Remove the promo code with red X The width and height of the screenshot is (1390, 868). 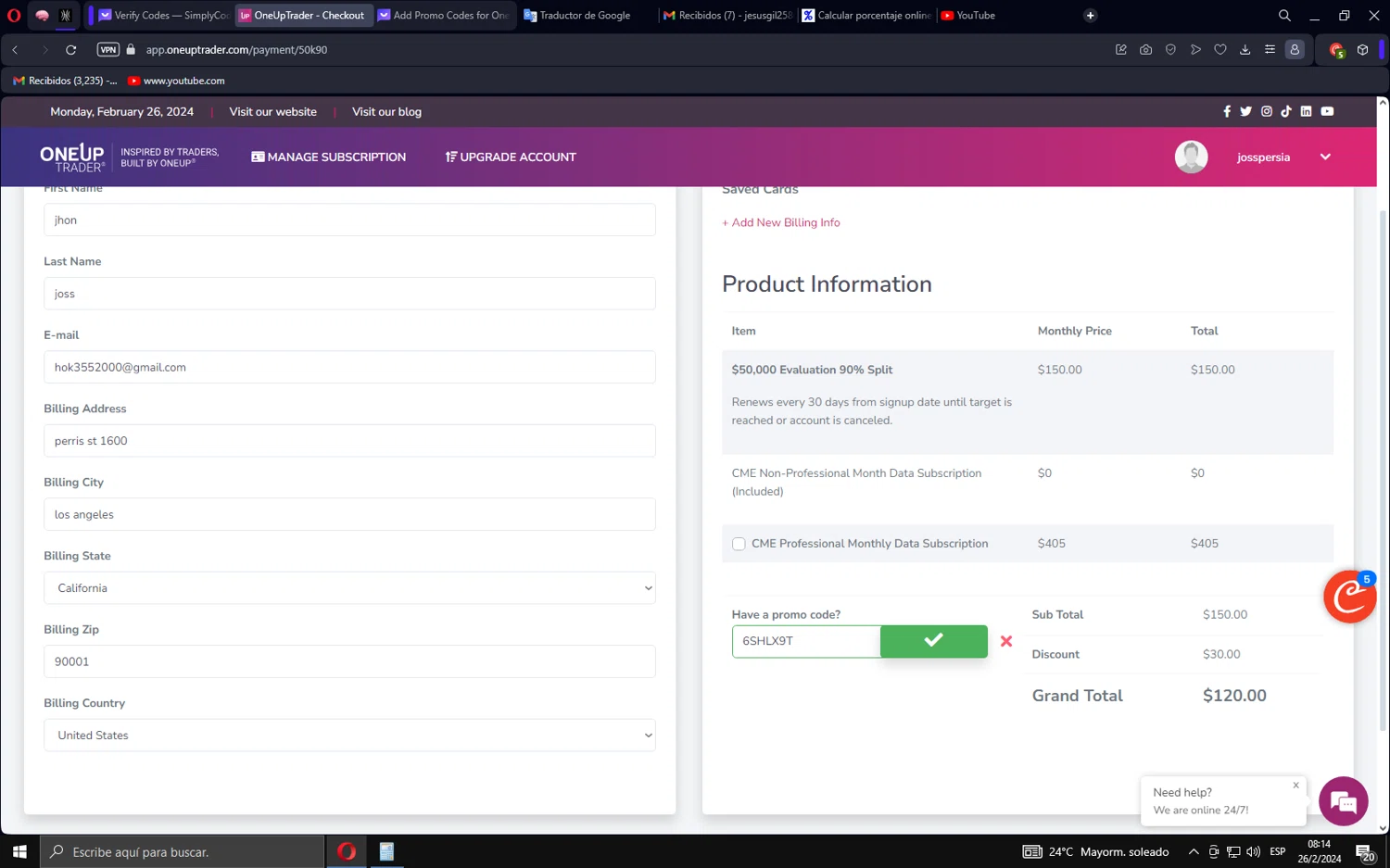point(1006,641)
